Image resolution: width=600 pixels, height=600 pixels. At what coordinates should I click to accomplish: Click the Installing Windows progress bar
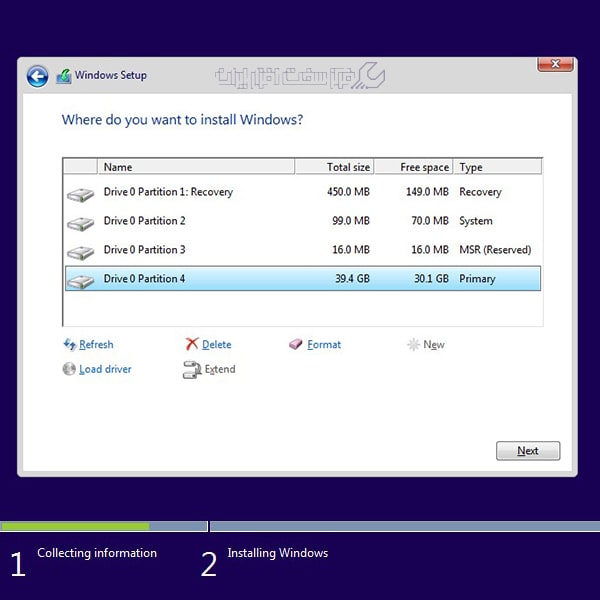[x=405, y=526]
